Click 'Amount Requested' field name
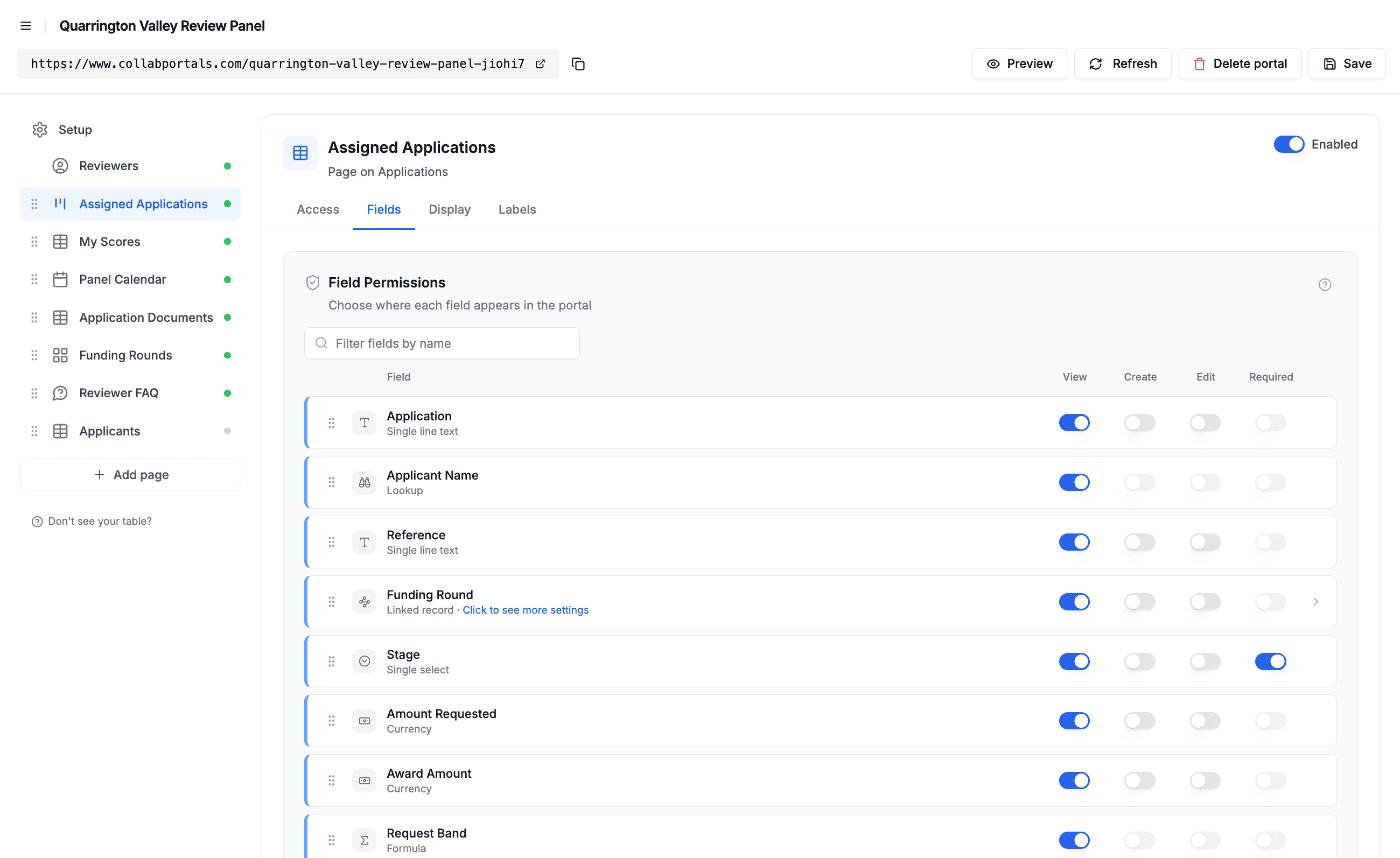This screenshot has width=1400, height=858. 442,714
